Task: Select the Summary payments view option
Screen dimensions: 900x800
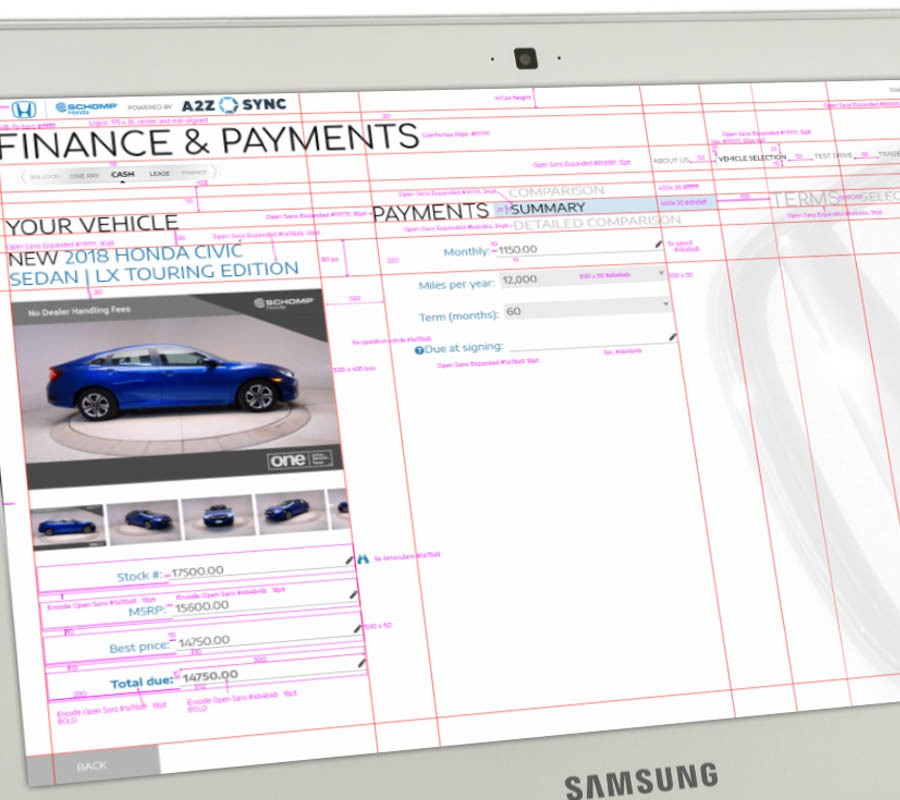Action: 548,207
